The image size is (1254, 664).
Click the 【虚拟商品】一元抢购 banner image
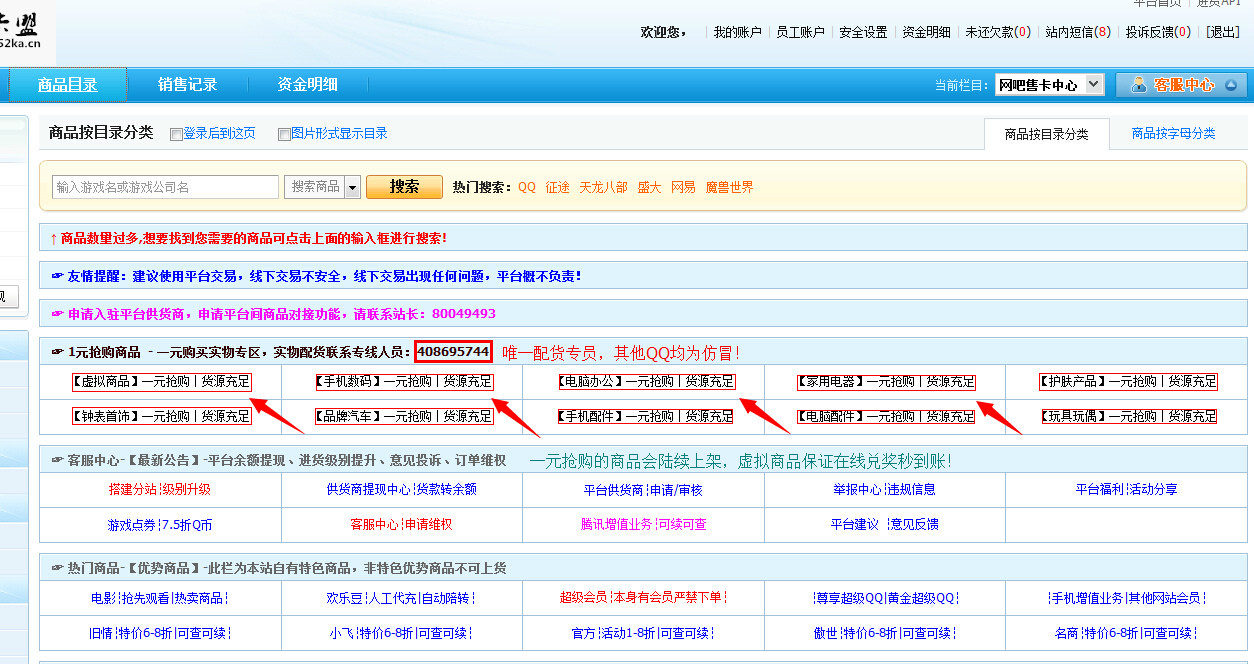pos(160,381)
